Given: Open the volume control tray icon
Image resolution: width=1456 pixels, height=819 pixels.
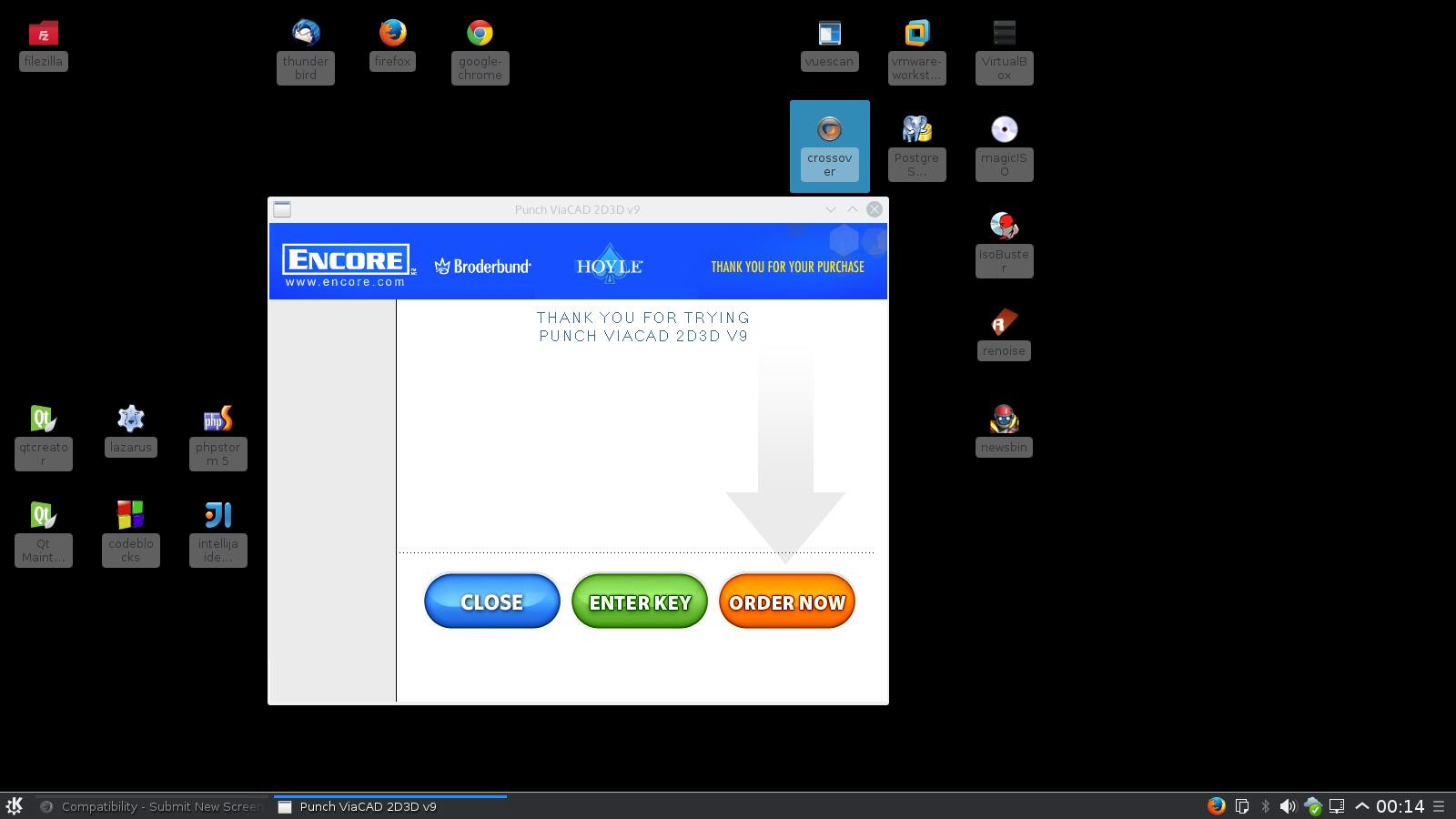Looking at the screenshot, I should tap(1288, 806).
